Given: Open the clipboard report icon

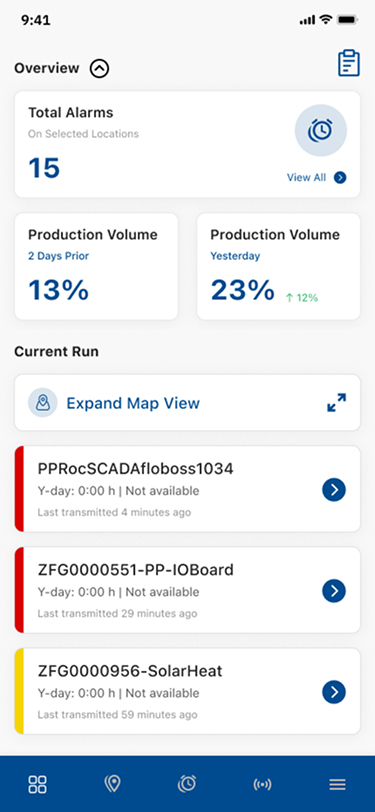Looking at the screenshot, I should pyautogui.click(x=349, y=63).
